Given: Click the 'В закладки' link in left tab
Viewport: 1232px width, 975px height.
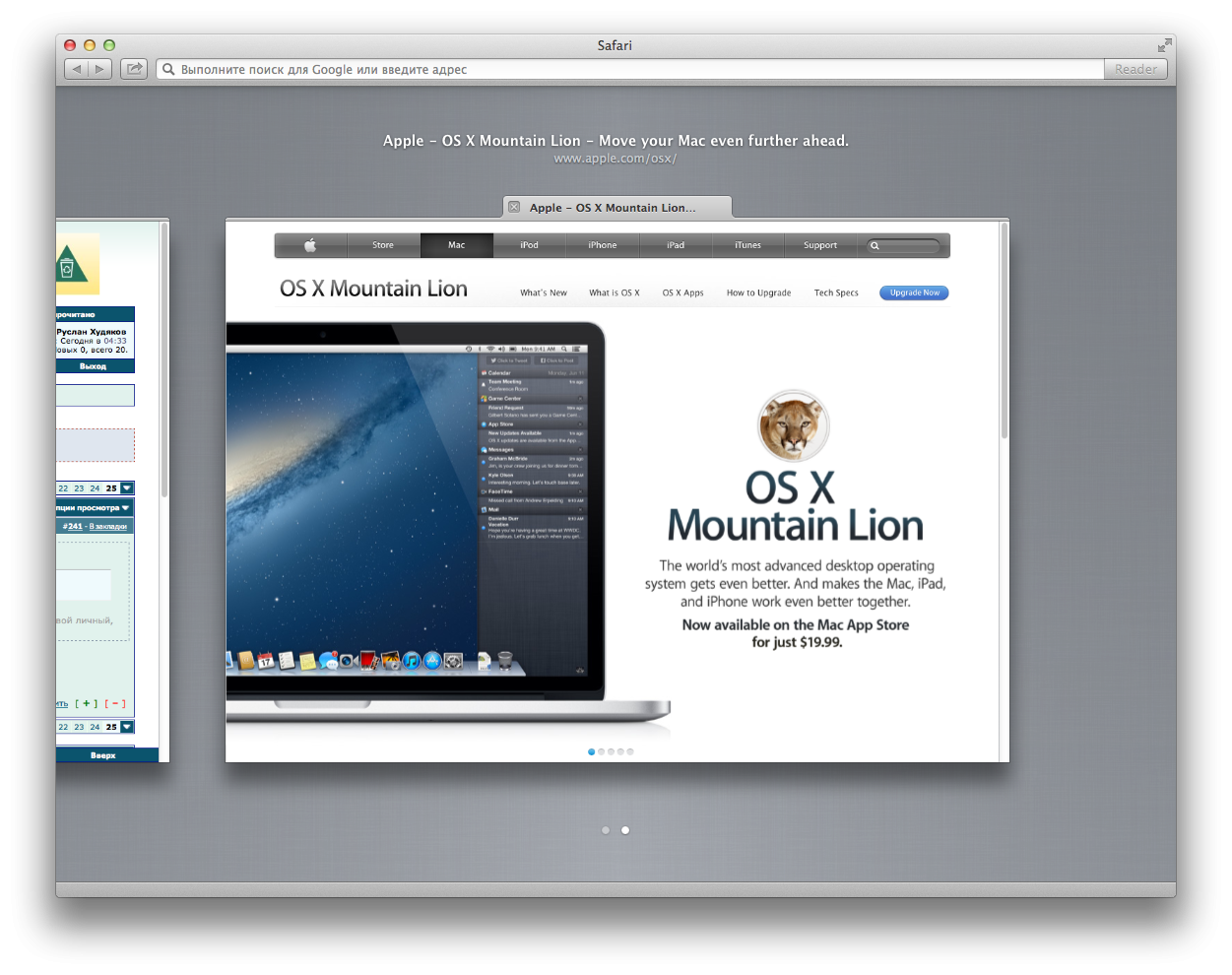Looking at the screenshot, I should (x=108, y=527).
